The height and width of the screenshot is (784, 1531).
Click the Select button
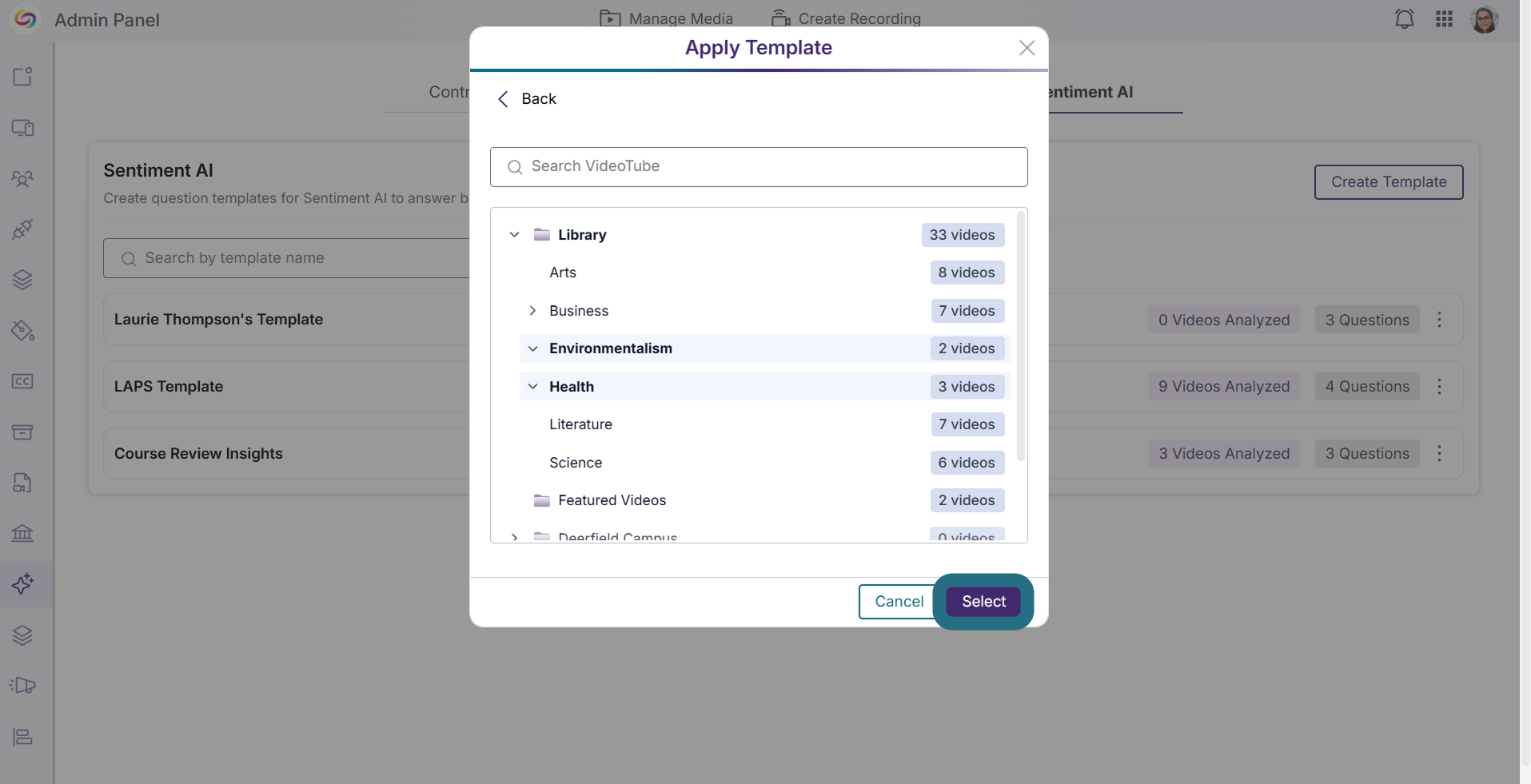(x=983, y=602)
